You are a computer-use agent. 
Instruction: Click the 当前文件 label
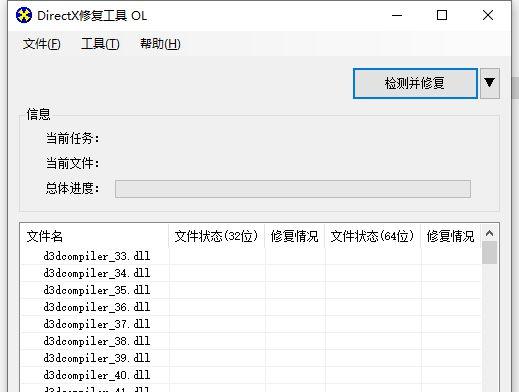click(73, 163)
